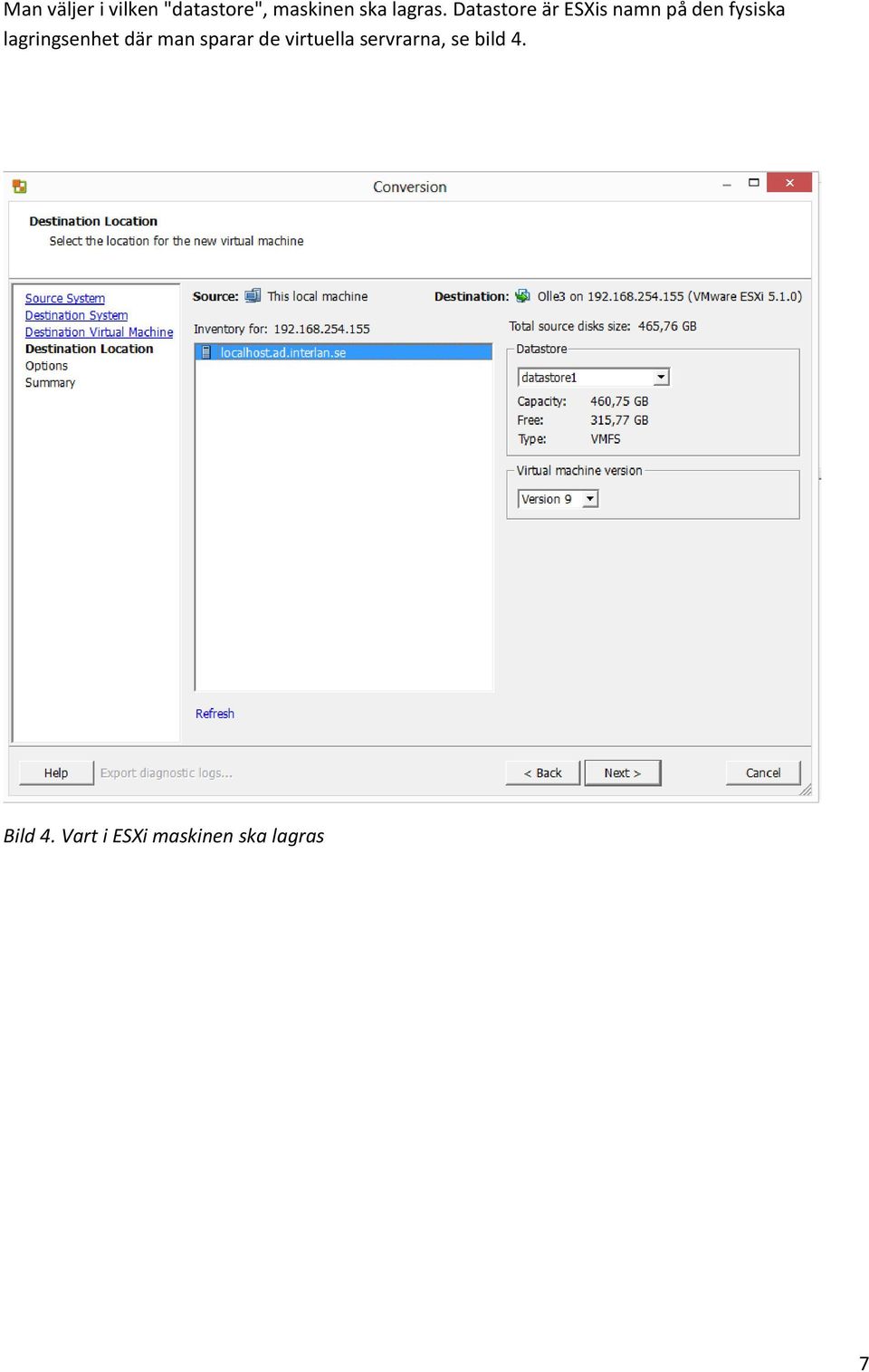Viewport: 869px width, 1372px height.
Task: Go to Source System step
Action: click(x=65, y=298)
